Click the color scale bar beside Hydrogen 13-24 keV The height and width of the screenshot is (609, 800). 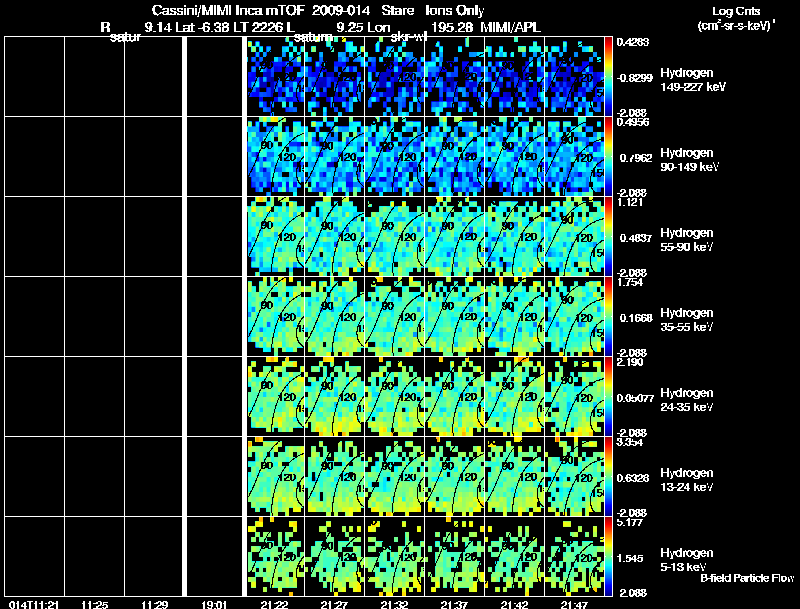tap(608, 477)
